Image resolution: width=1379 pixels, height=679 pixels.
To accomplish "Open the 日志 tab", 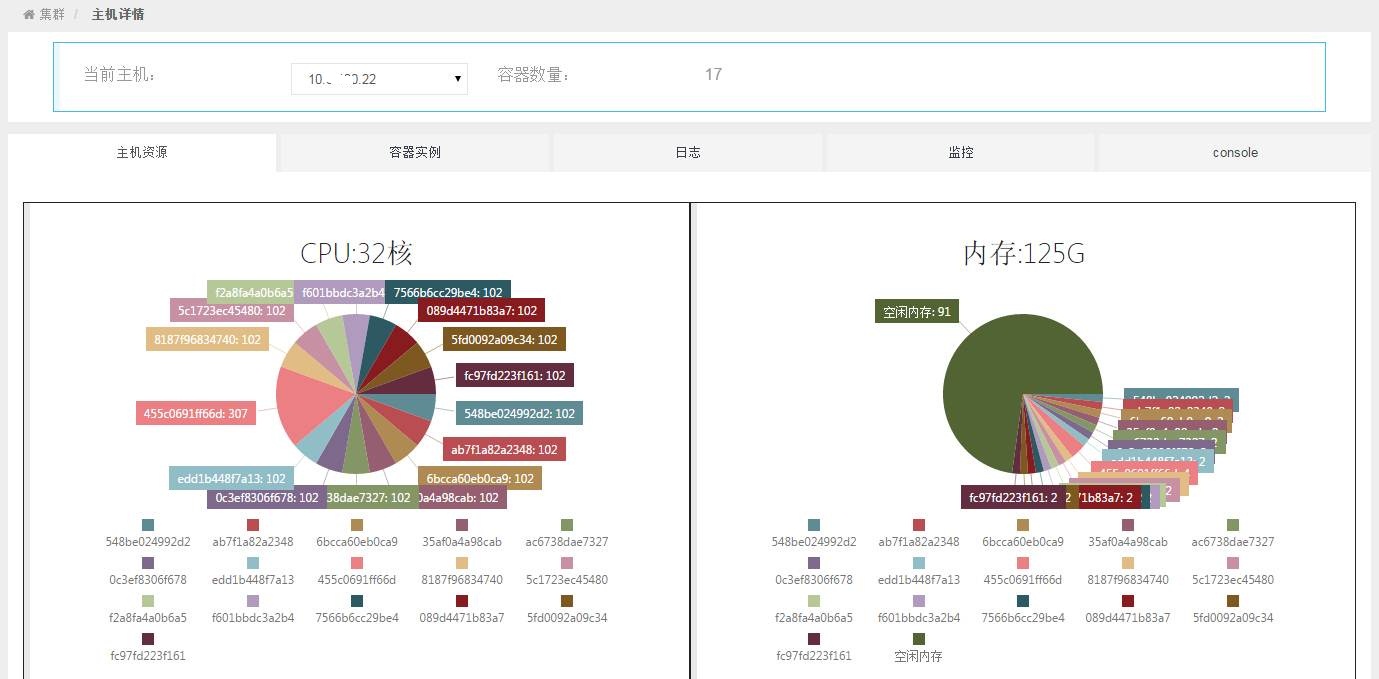I will pyautogui.click(x=688, y=153).
